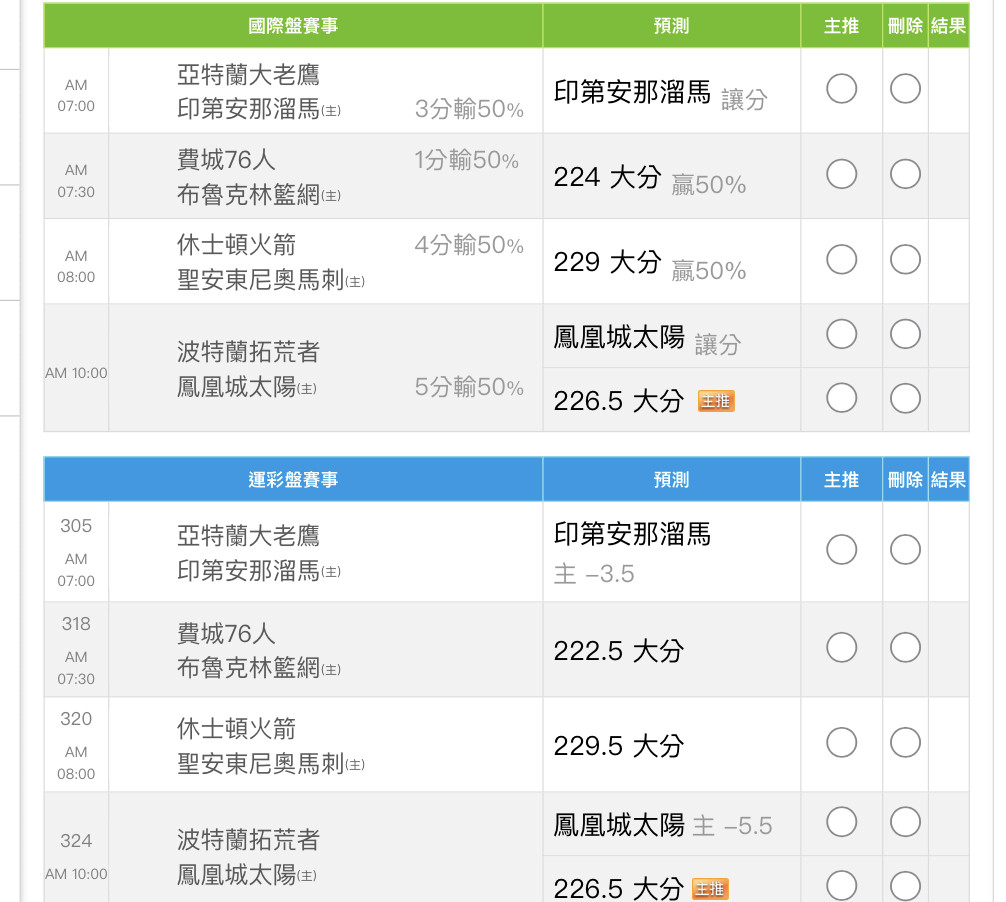
Task: Click the 4分輸50% odds text
Action: [469, 245]
